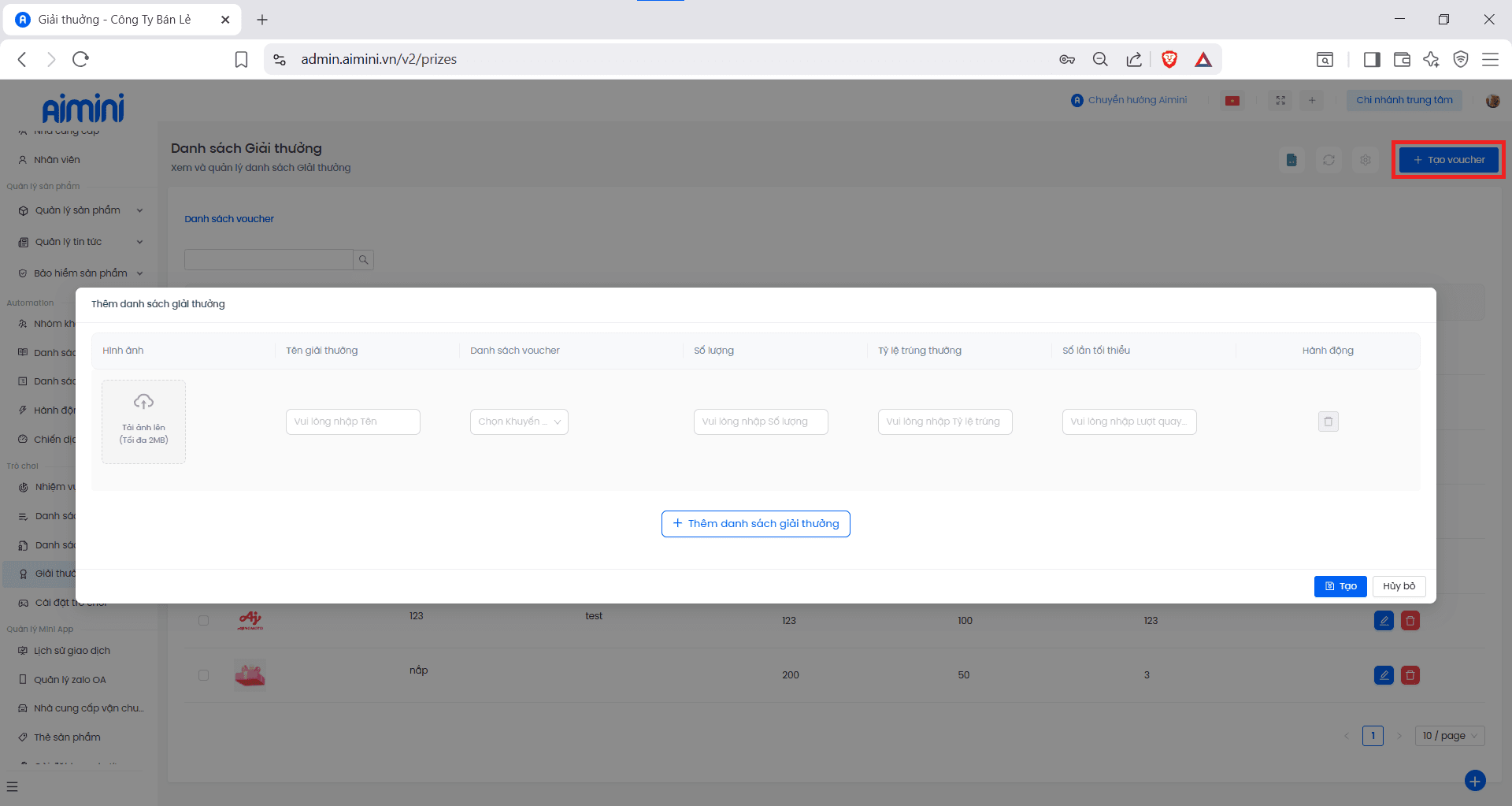Click the Hủy bỏ cancel button
Screen dimensions: 1512x806
[x=1399, y=586]
